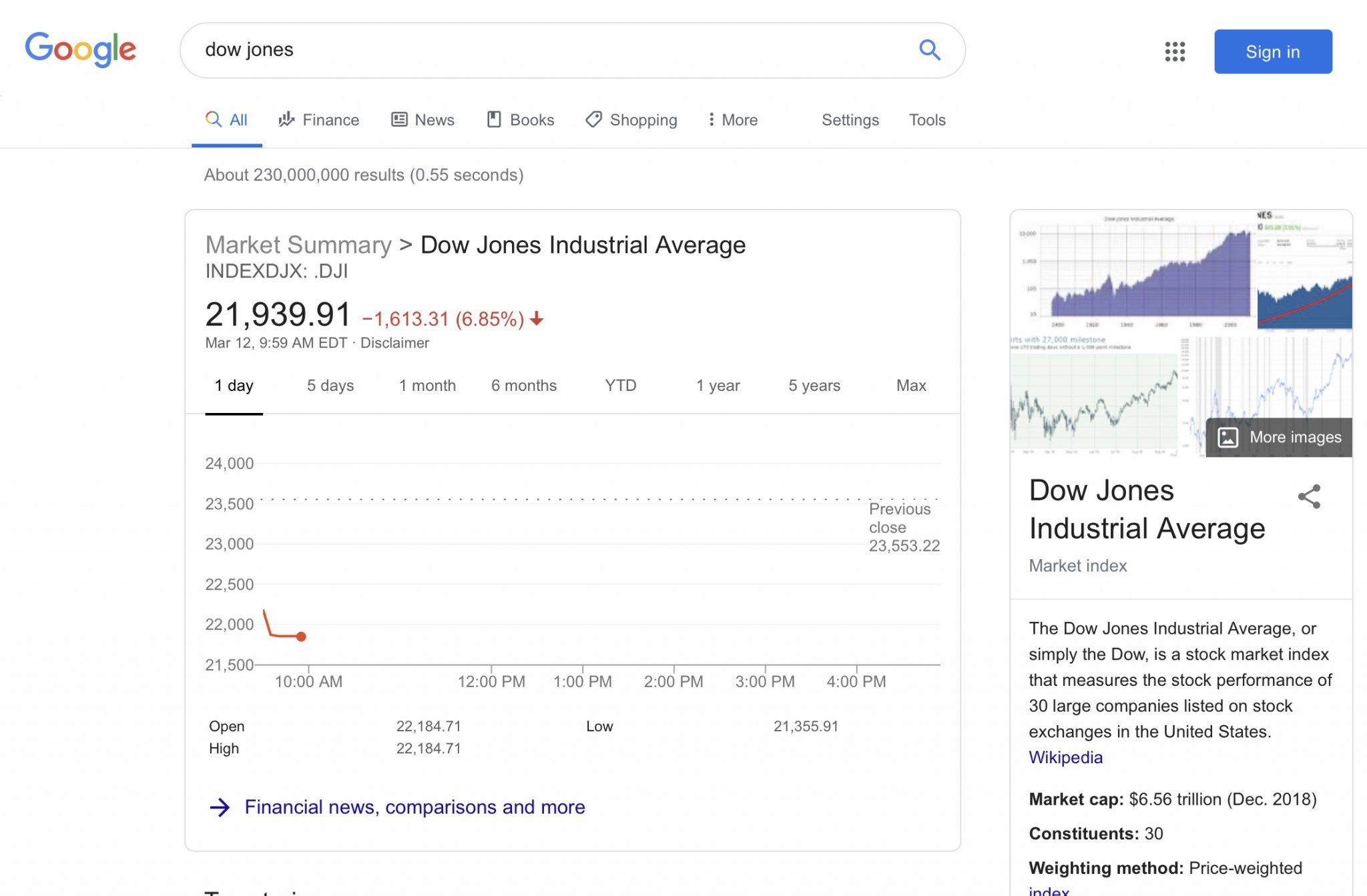Click the Market Summary breadcrumb link
The width and height of the screenshot is (1367, 896).
298,245
